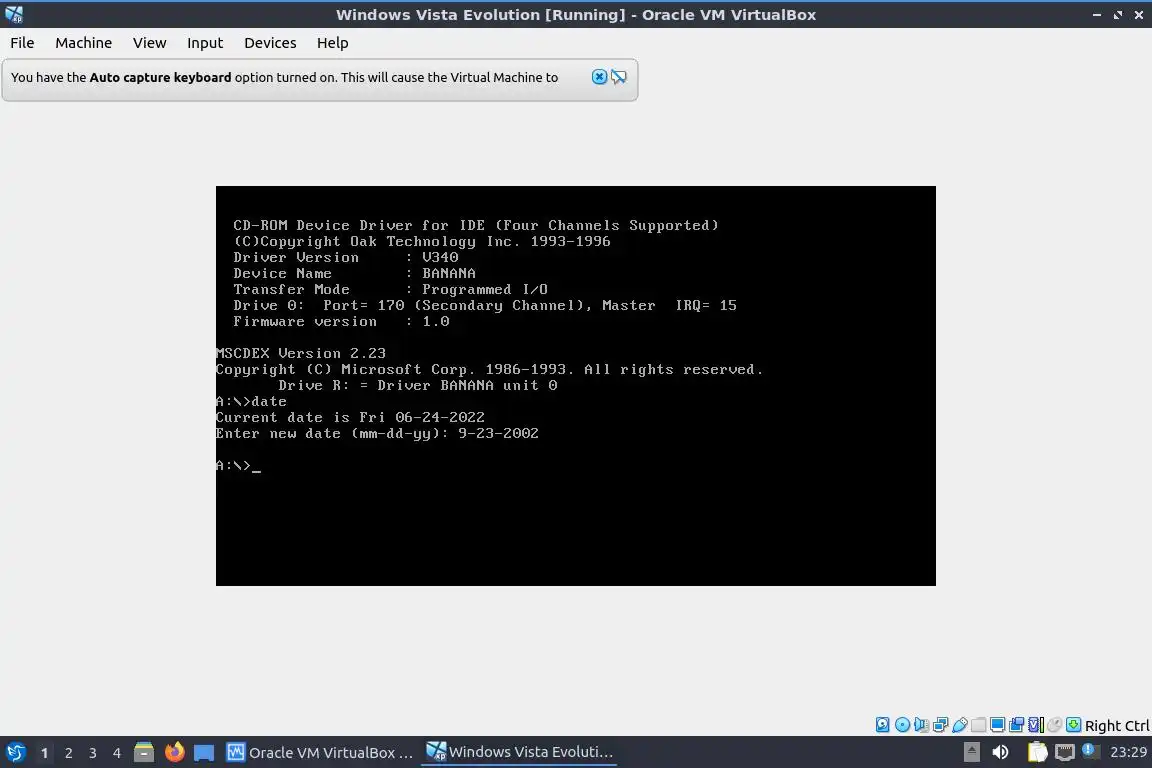Screen dimensions: 1152x768
Task: Click the don't show again notification icon
Action: pyautogui.click(x=619, y=76)
